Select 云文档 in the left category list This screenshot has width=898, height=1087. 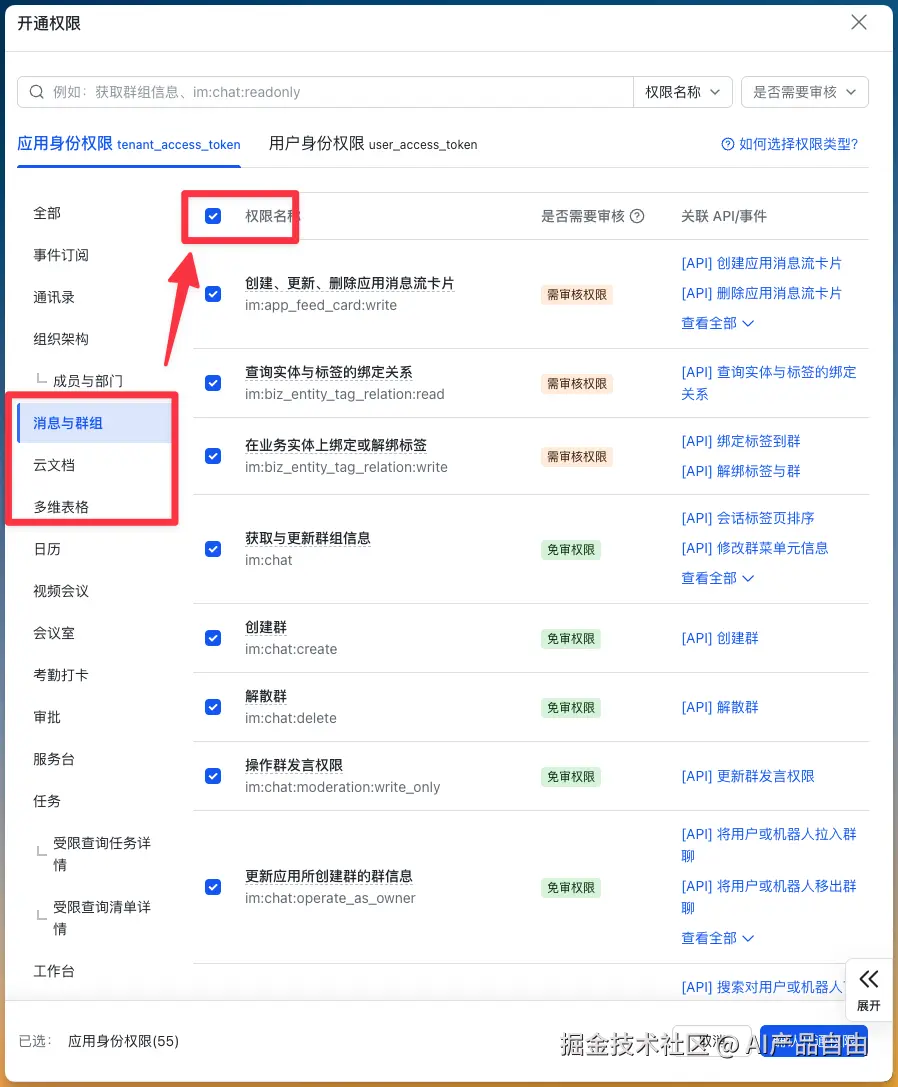[63, 465]
